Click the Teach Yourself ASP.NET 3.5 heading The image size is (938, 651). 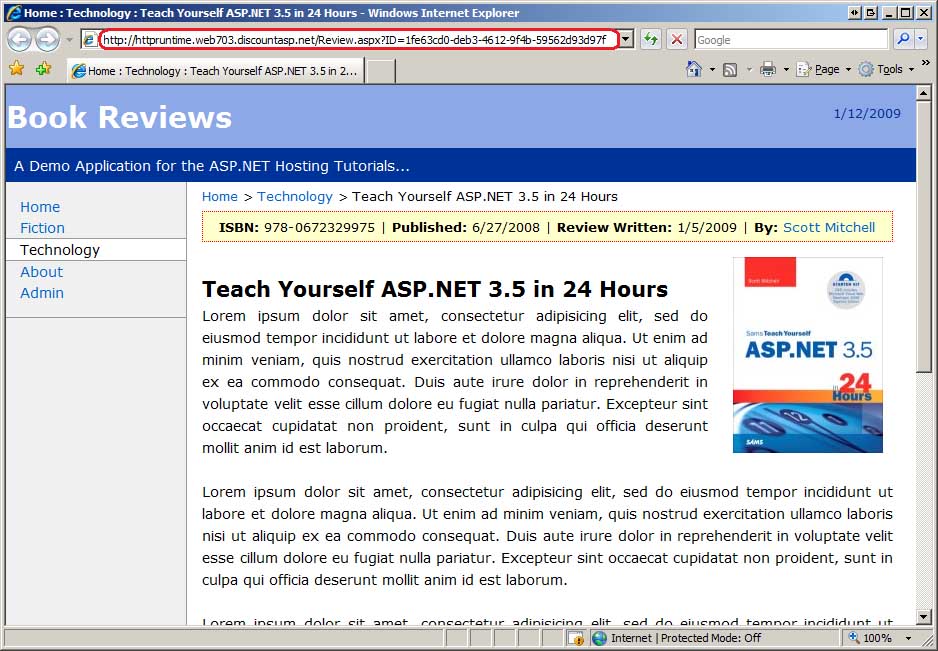pyautogui.click(x=435, y=290)
